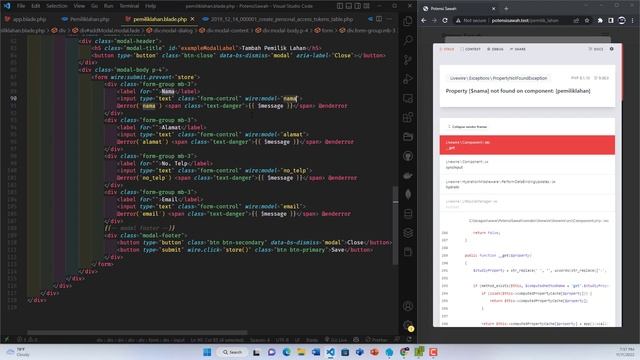Open the Terminal menu
The image size is (640, 360).
click(x=129, y=6)
